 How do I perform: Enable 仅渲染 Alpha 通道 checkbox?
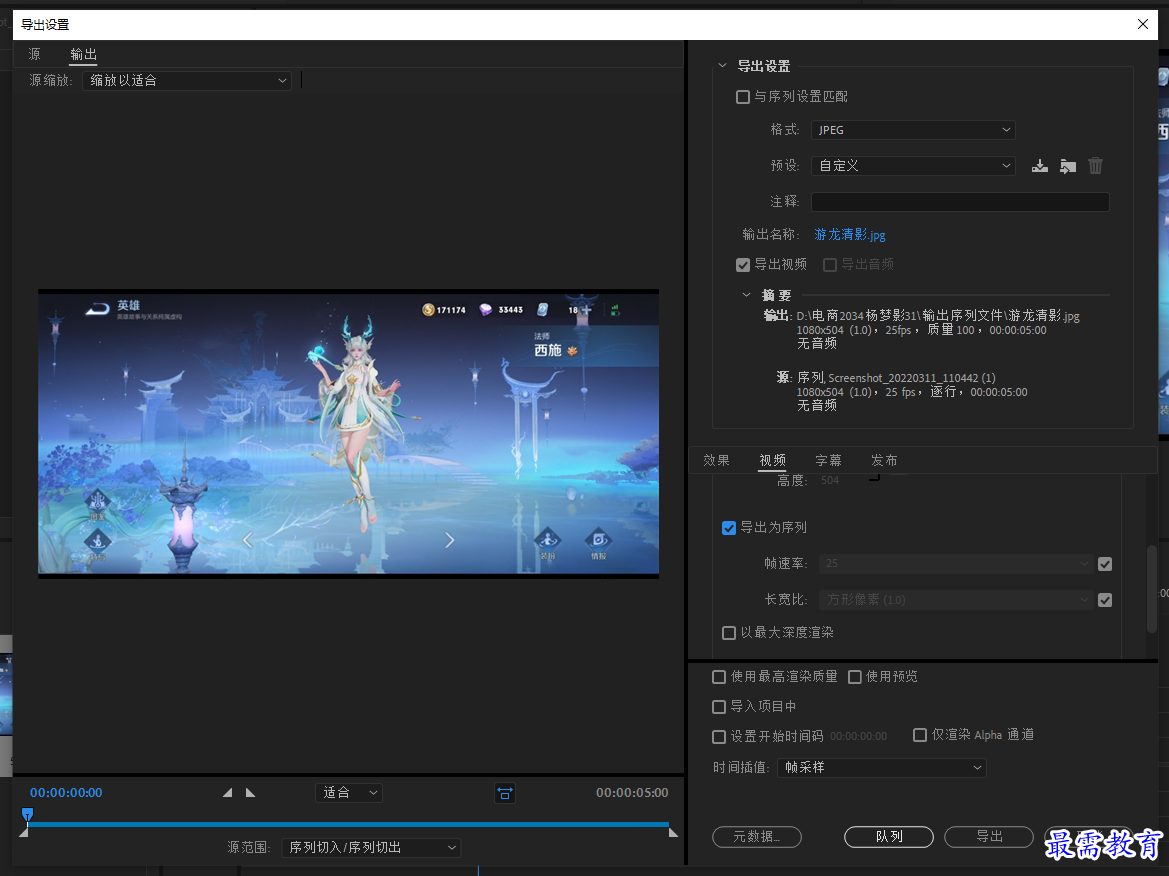(x=920, y=735)
